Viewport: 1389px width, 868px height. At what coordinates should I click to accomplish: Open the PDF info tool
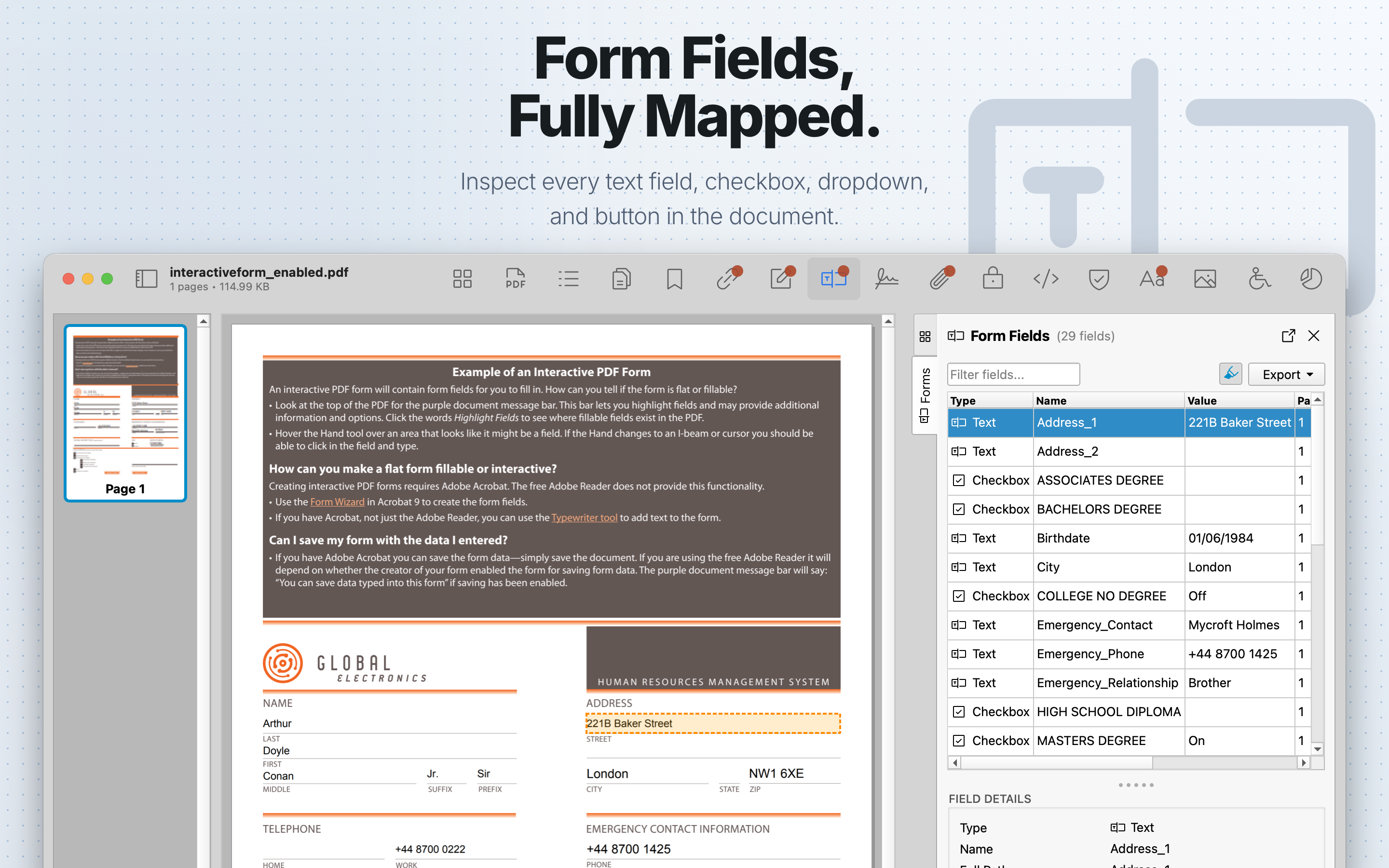coord(516,279)
